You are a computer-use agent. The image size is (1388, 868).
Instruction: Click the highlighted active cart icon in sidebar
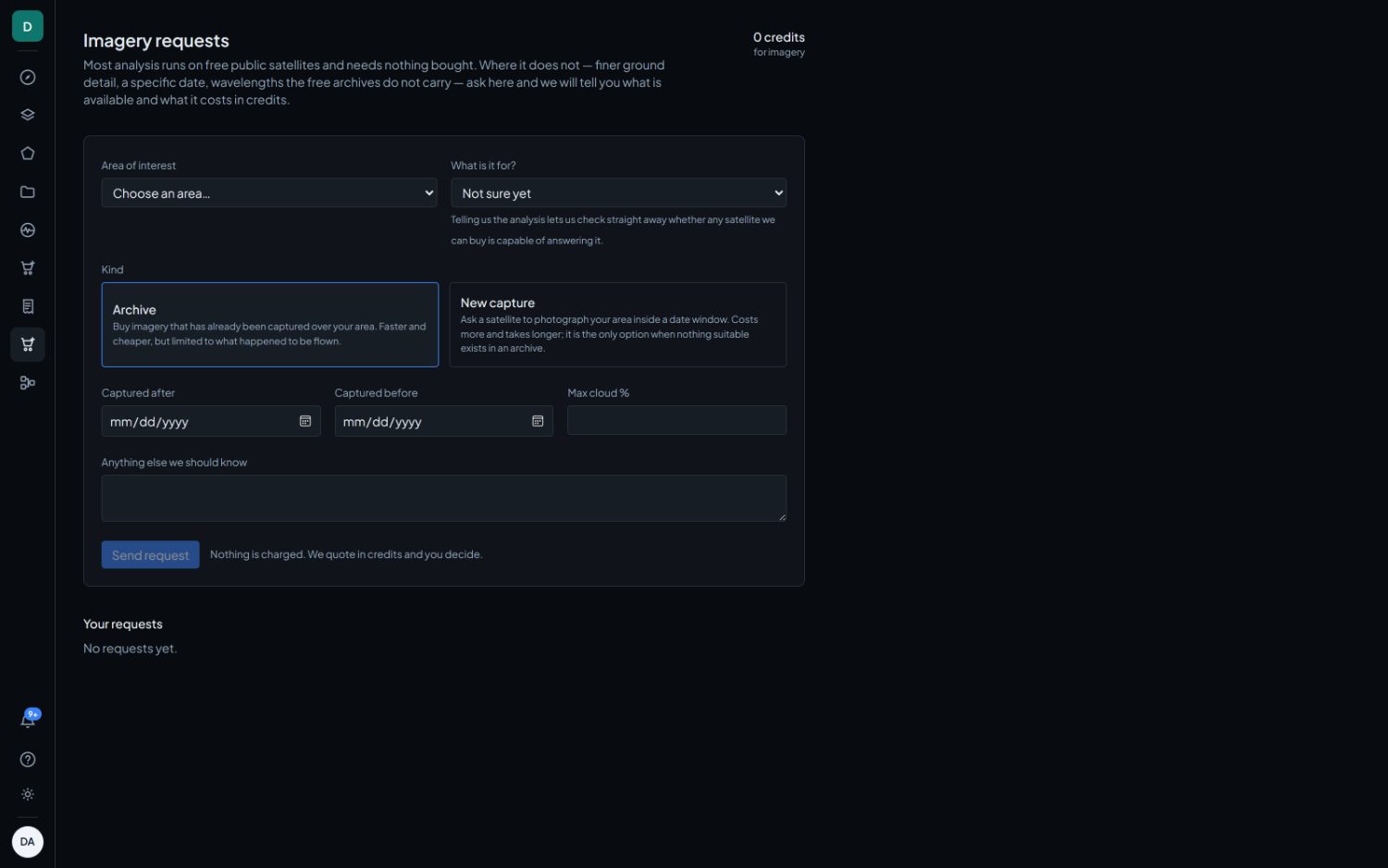(28, 344)
